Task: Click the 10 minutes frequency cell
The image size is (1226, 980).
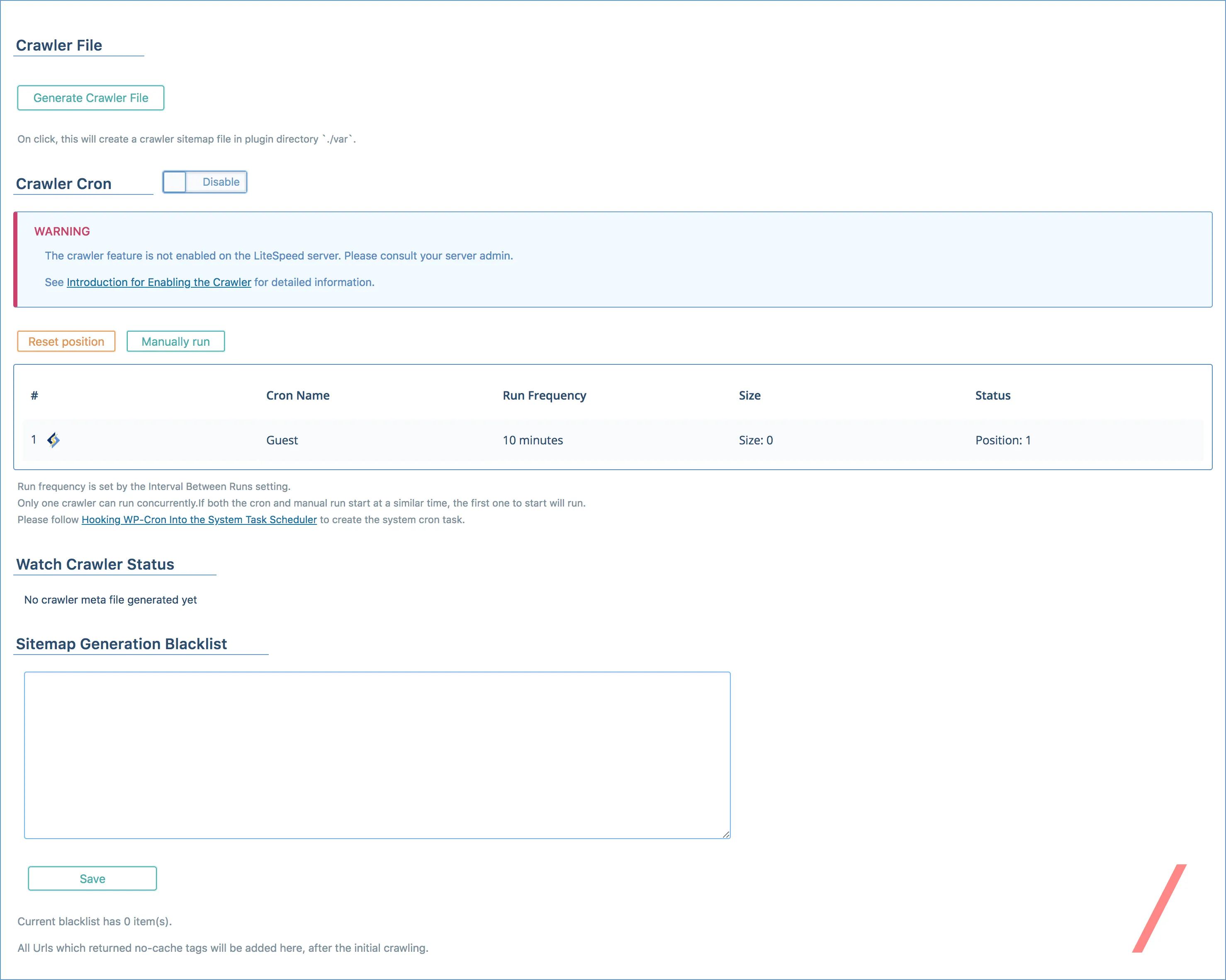Action: pos(533,441)
